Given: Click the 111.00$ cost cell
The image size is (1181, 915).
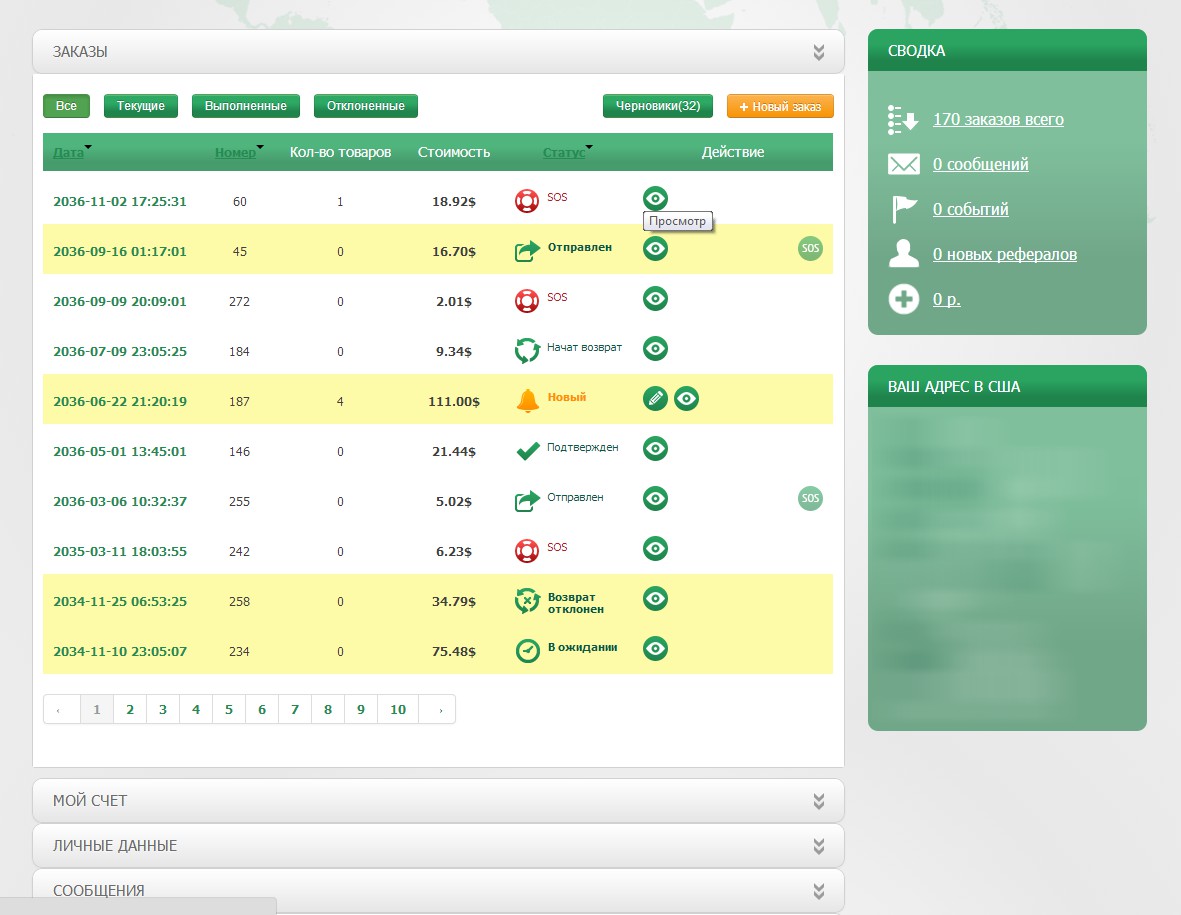Looking at the screenshot, I should pos(453,401).
